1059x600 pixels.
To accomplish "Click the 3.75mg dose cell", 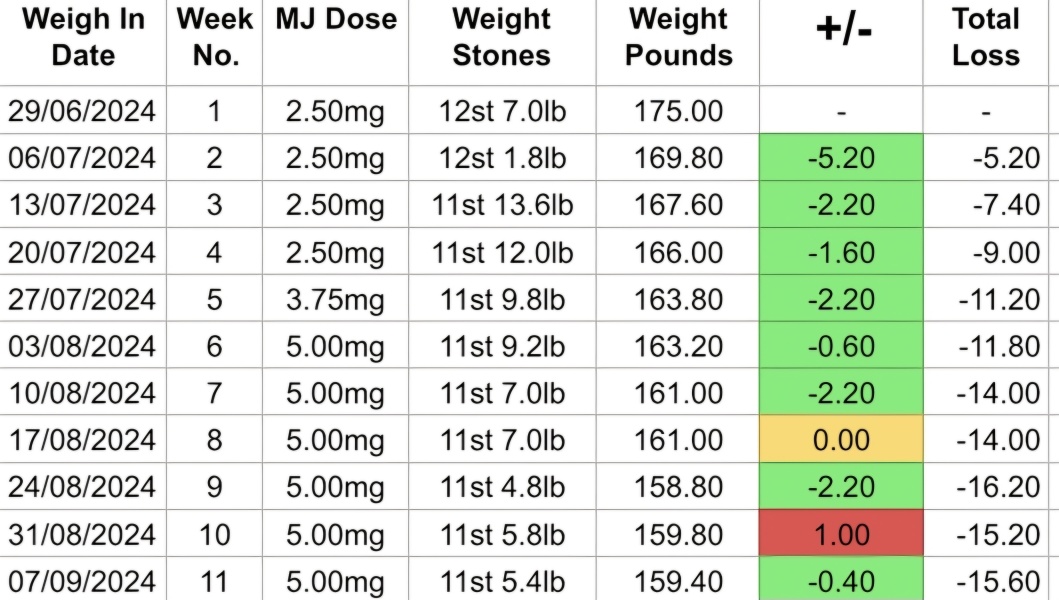I will coord(335,299).
